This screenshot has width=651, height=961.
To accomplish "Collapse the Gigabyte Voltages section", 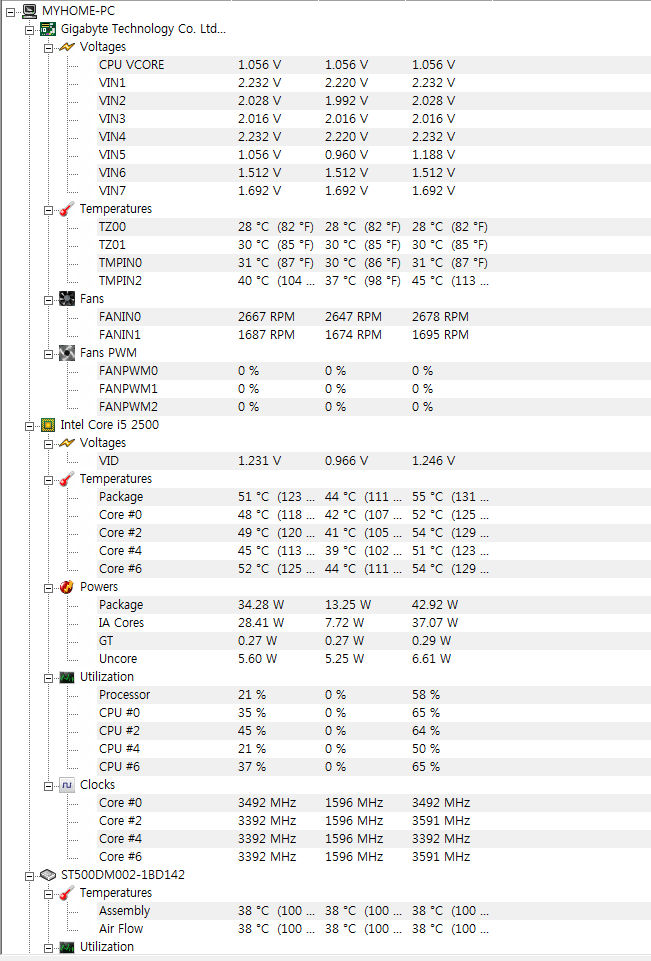I will (x=48, y=48).
